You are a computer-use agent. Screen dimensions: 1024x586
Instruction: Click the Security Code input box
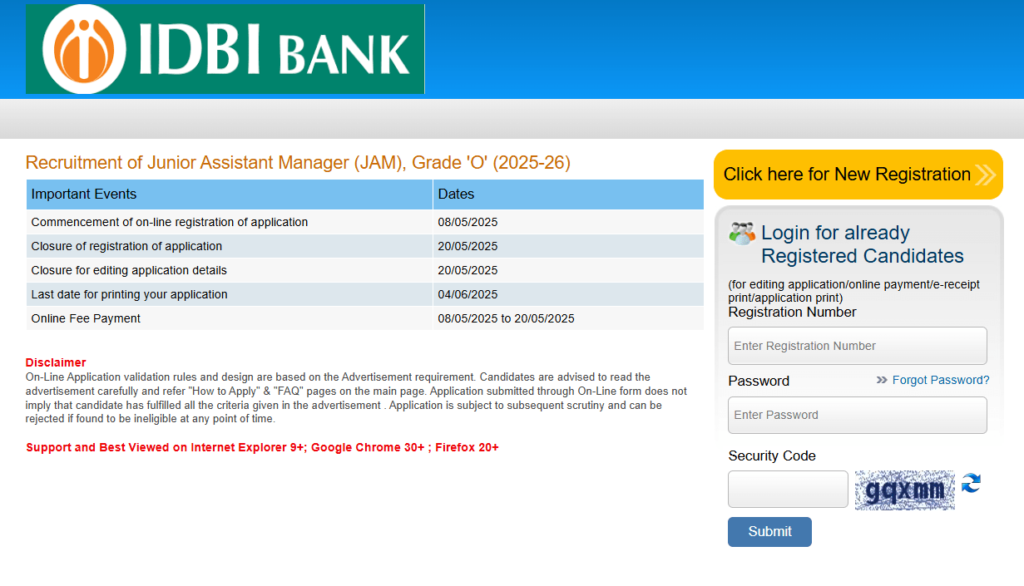coord(788,489)
